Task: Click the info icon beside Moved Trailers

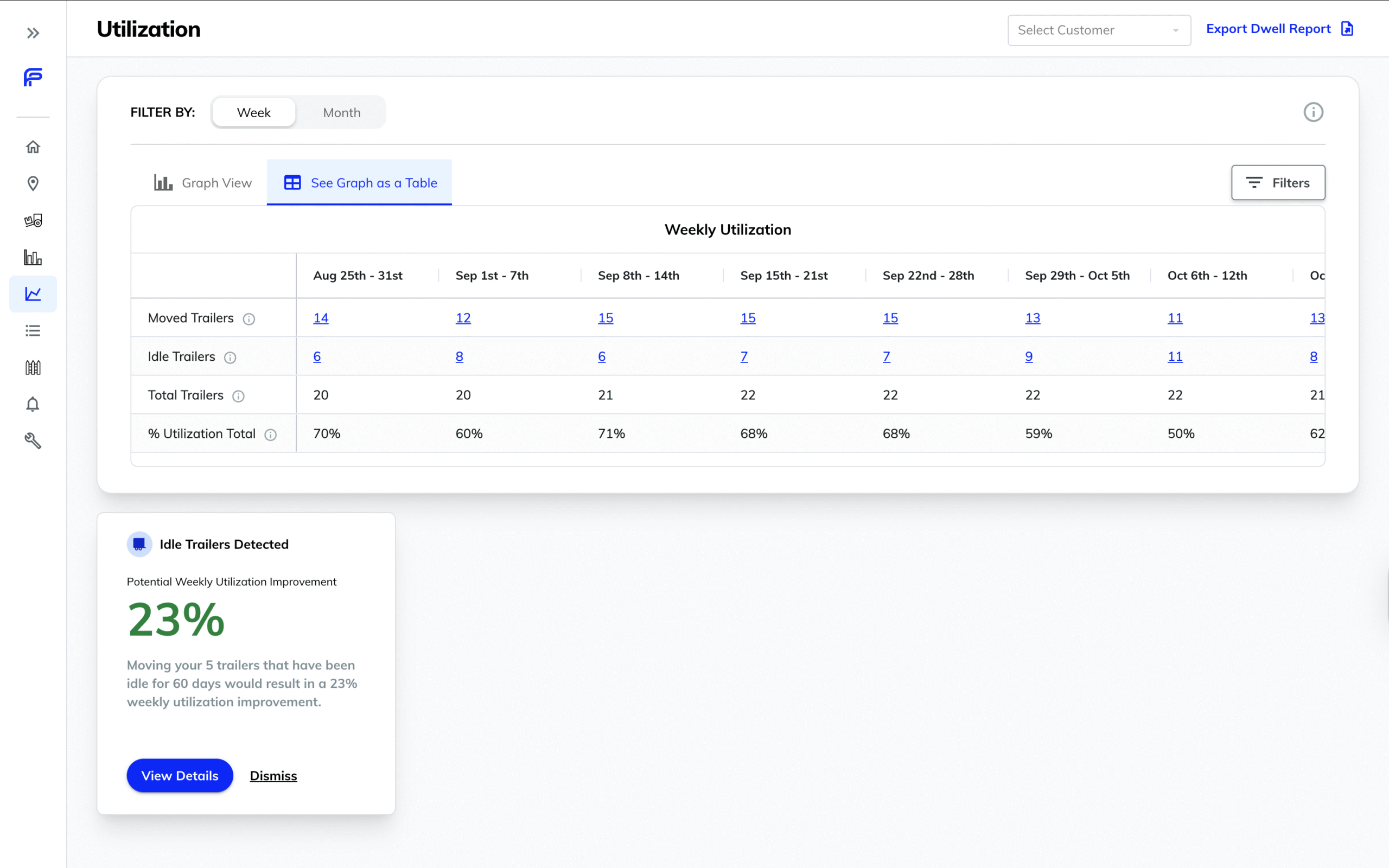Action: (249, 319)
